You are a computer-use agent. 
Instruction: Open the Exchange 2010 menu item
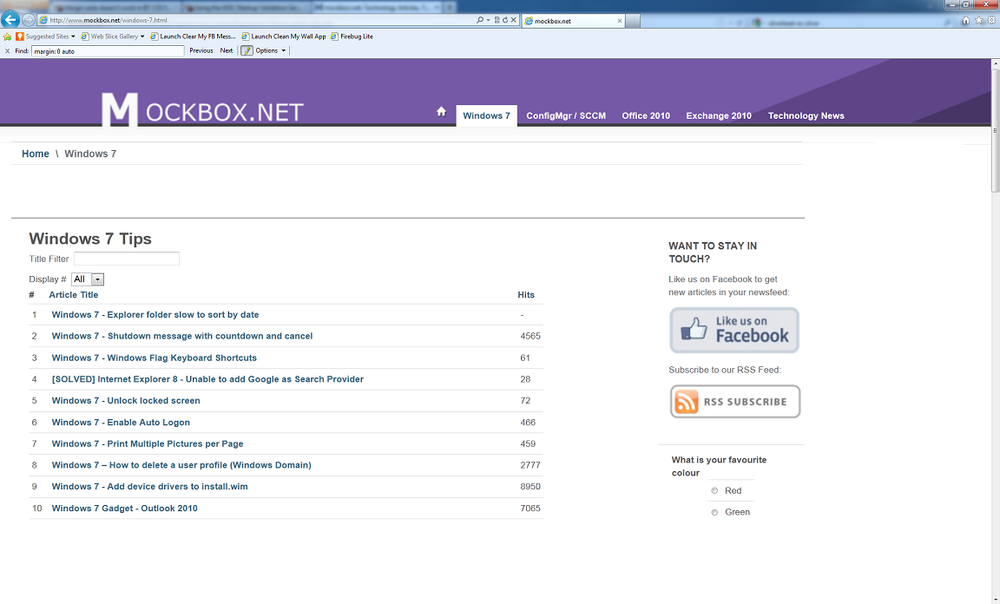(719, 115)
